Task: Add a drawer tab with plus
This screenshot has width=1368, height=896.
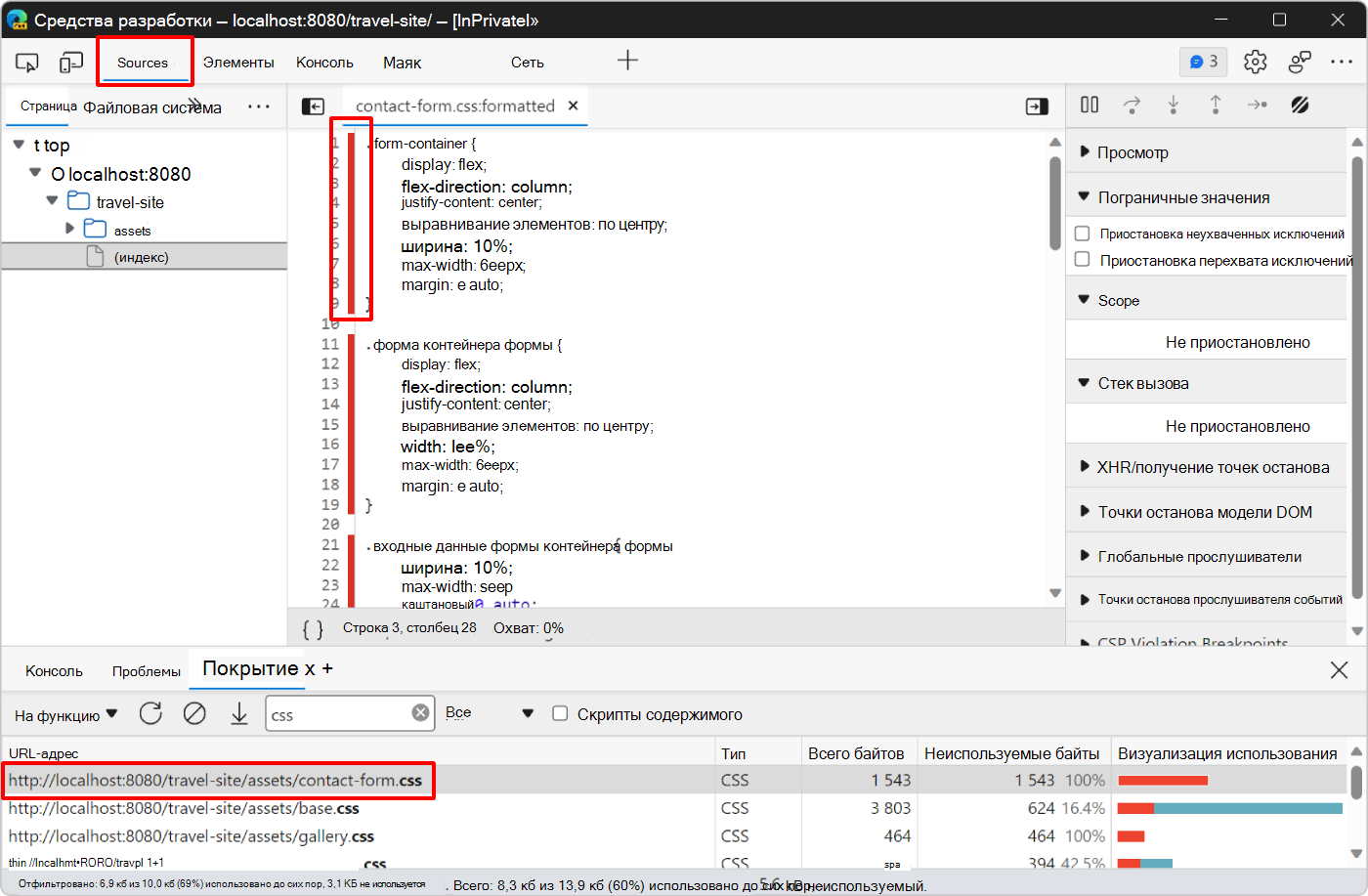Action: pyautogui.click(x=327, y=668)
